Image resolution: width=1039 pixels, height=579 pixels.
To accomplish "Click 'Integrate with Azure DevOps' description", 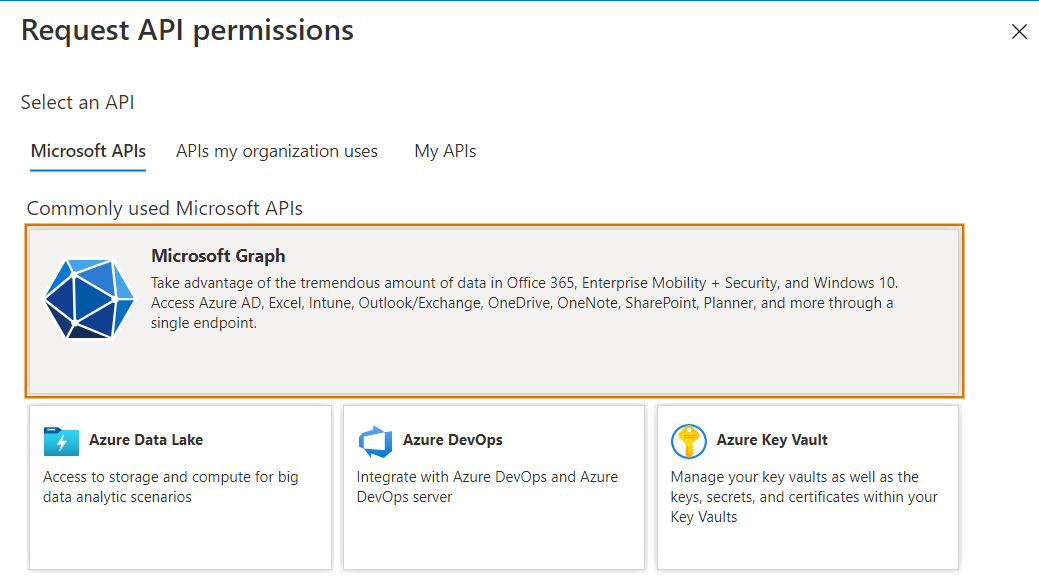I will click(x=487, y=487).
